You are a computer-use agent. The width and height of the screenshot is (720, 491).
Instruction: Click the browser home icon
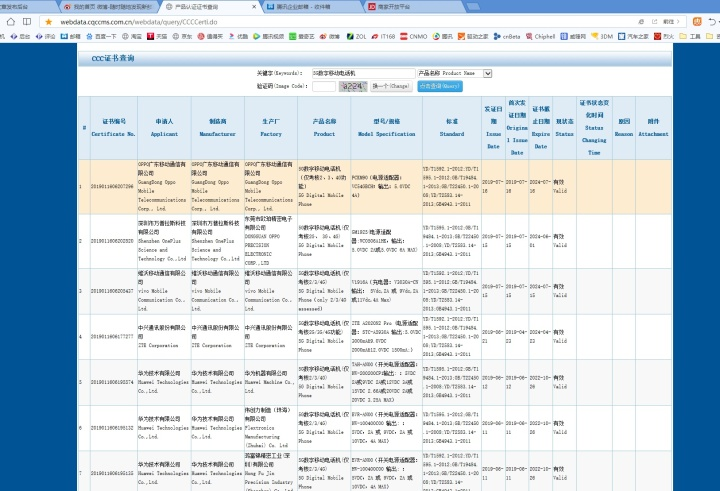coord(11,22)
